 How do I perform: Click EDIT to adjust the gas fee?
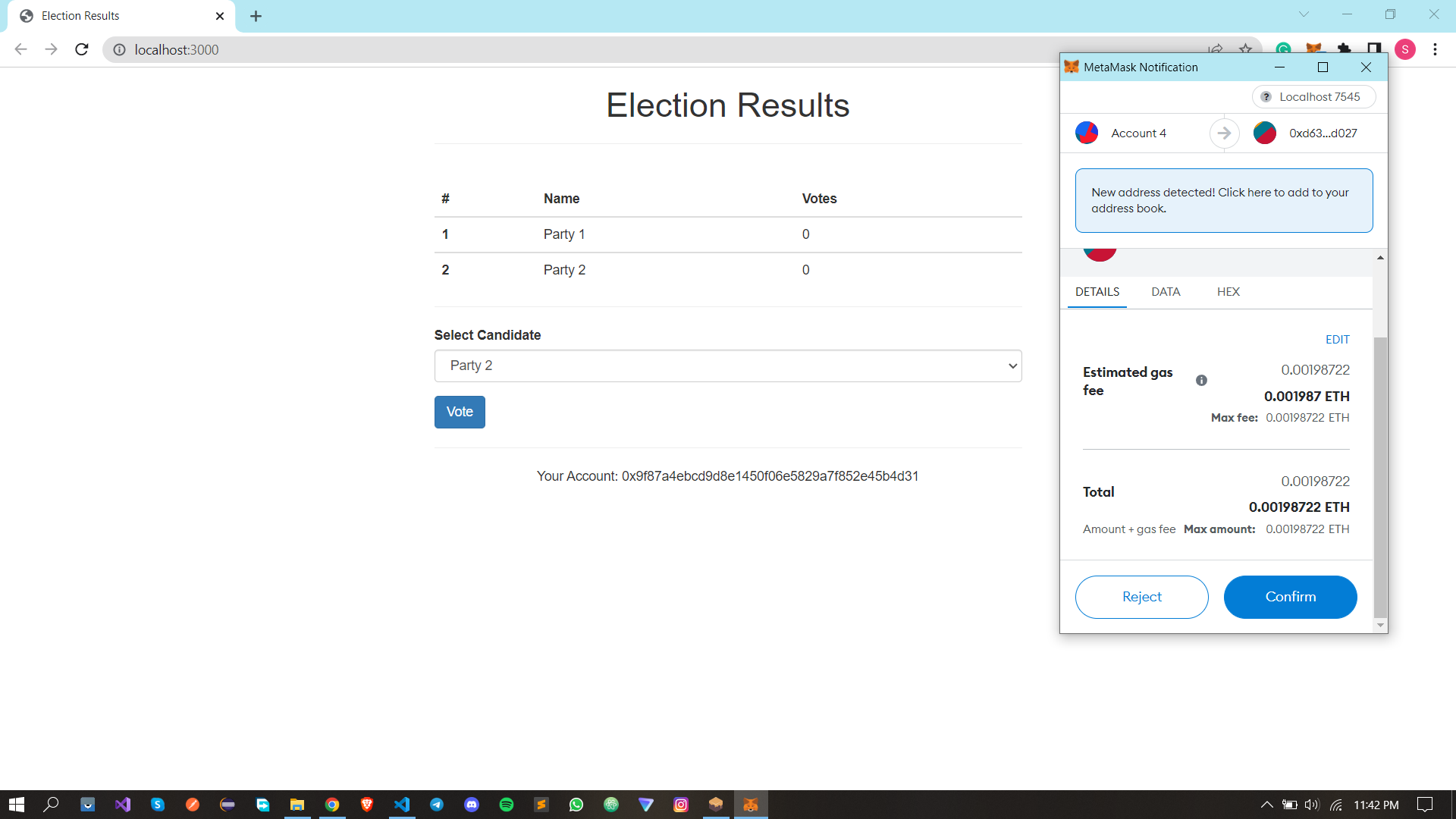point(1337,339)
